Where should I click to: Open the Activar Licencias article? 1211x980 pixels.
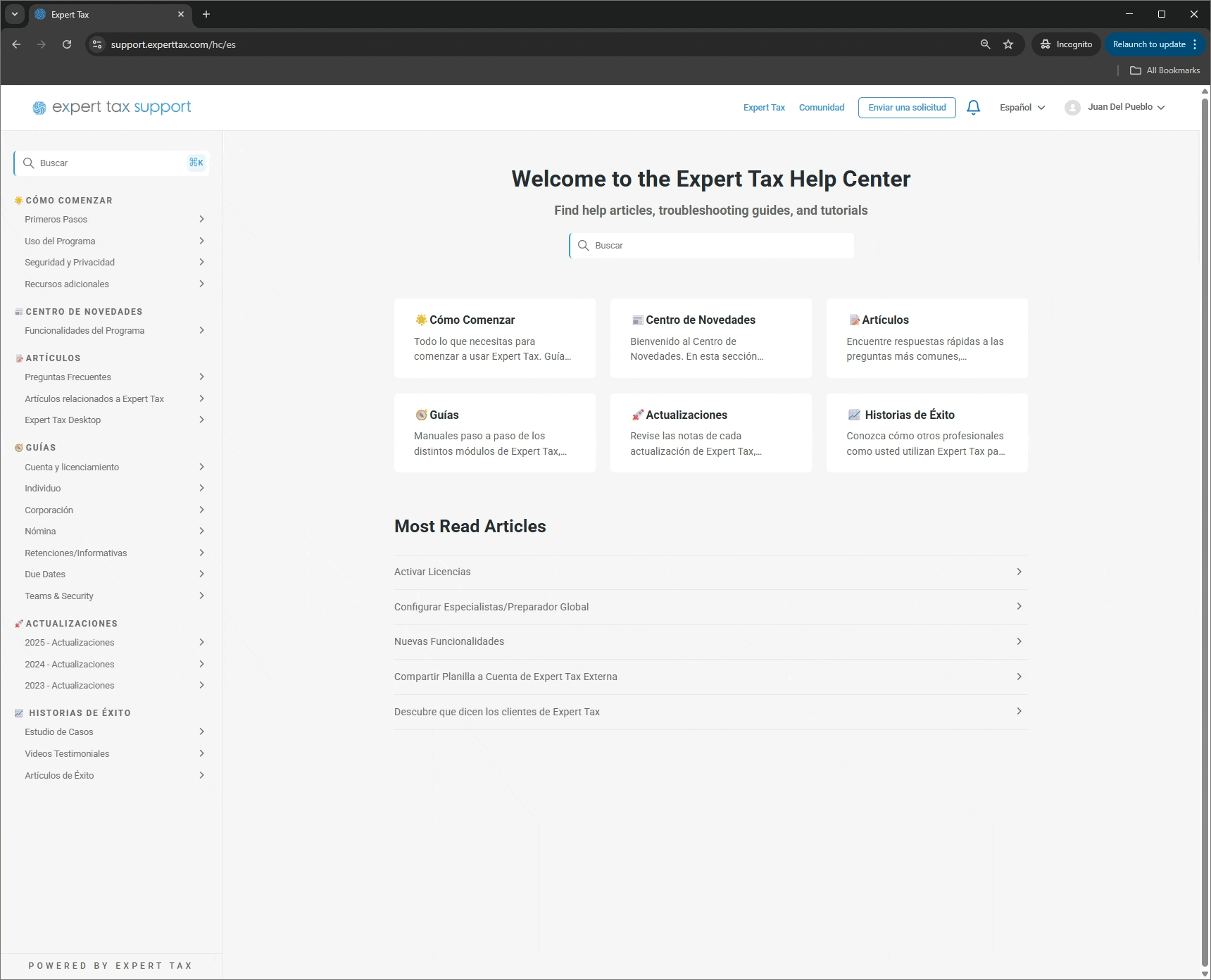[x=710, y=572]
